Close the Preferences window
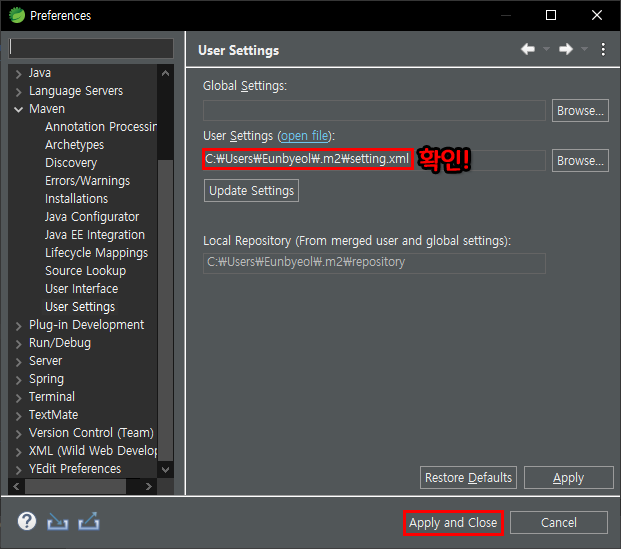 pos(596,15)
